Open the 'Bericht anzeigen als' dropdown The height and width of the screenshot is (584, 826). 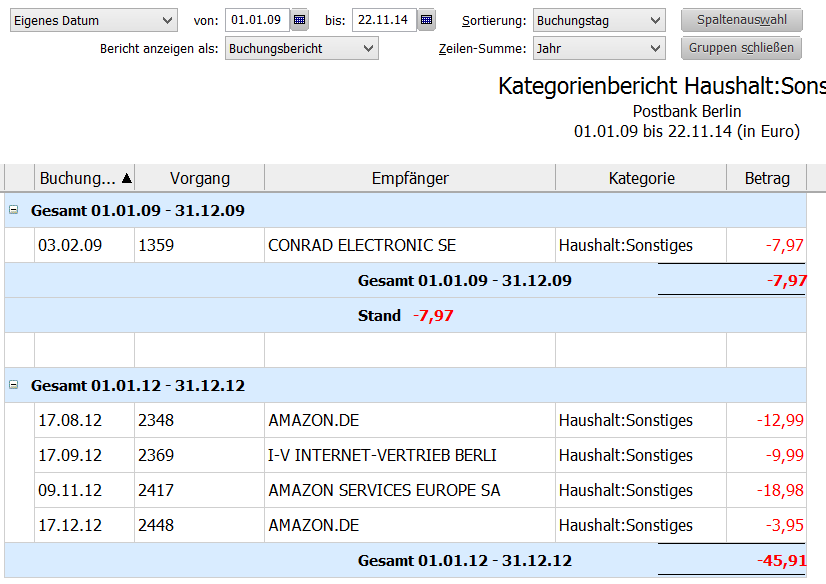(301, 48)
